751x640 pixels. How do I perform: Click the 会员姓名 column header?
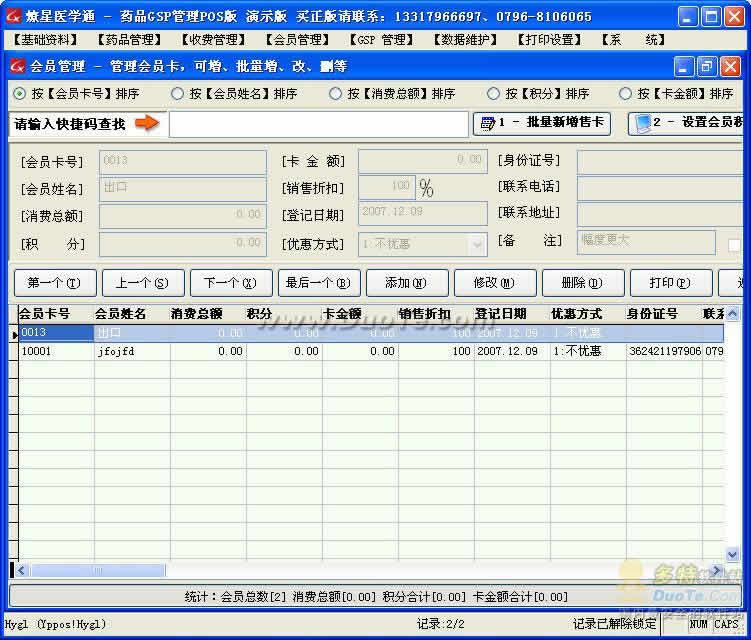tap(132, 314)
